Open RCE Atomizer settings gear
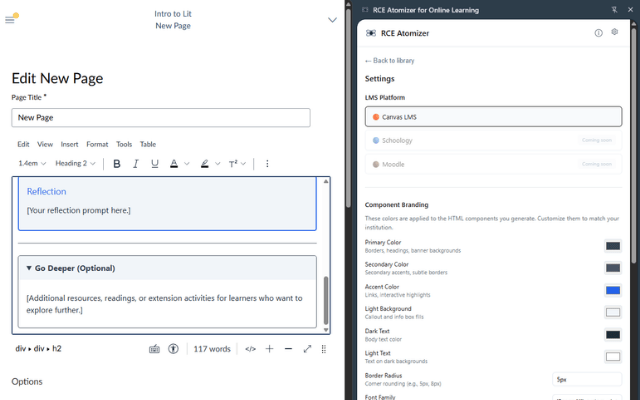Image resolution: width=640 pixels, height=400 pixels. coord(615,33)
